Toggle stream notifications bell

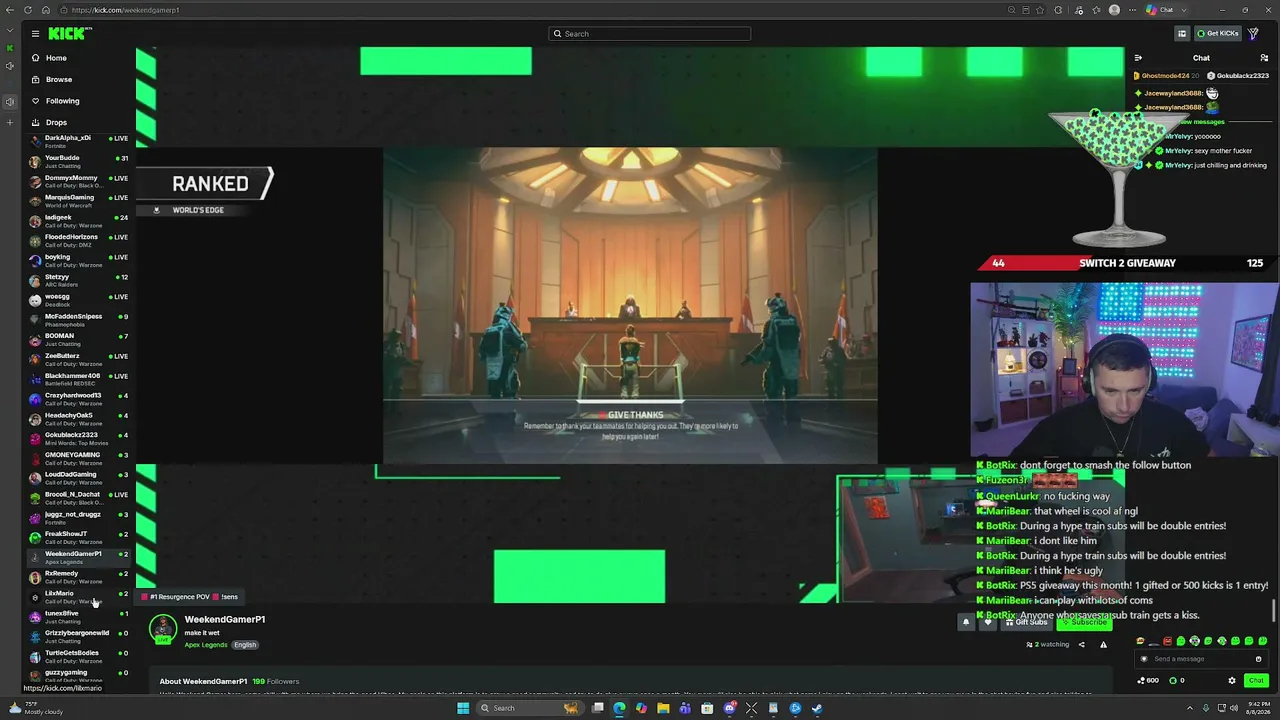tap(966, 622)
